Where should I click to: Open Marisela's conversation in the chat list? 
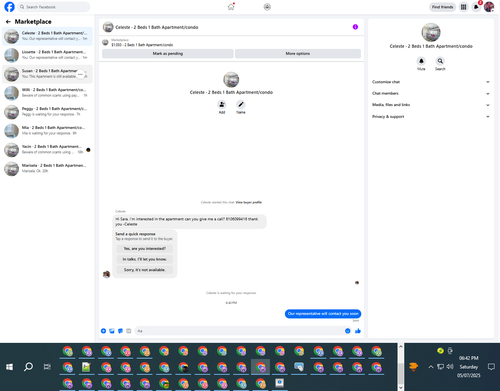tap(47, 168)
